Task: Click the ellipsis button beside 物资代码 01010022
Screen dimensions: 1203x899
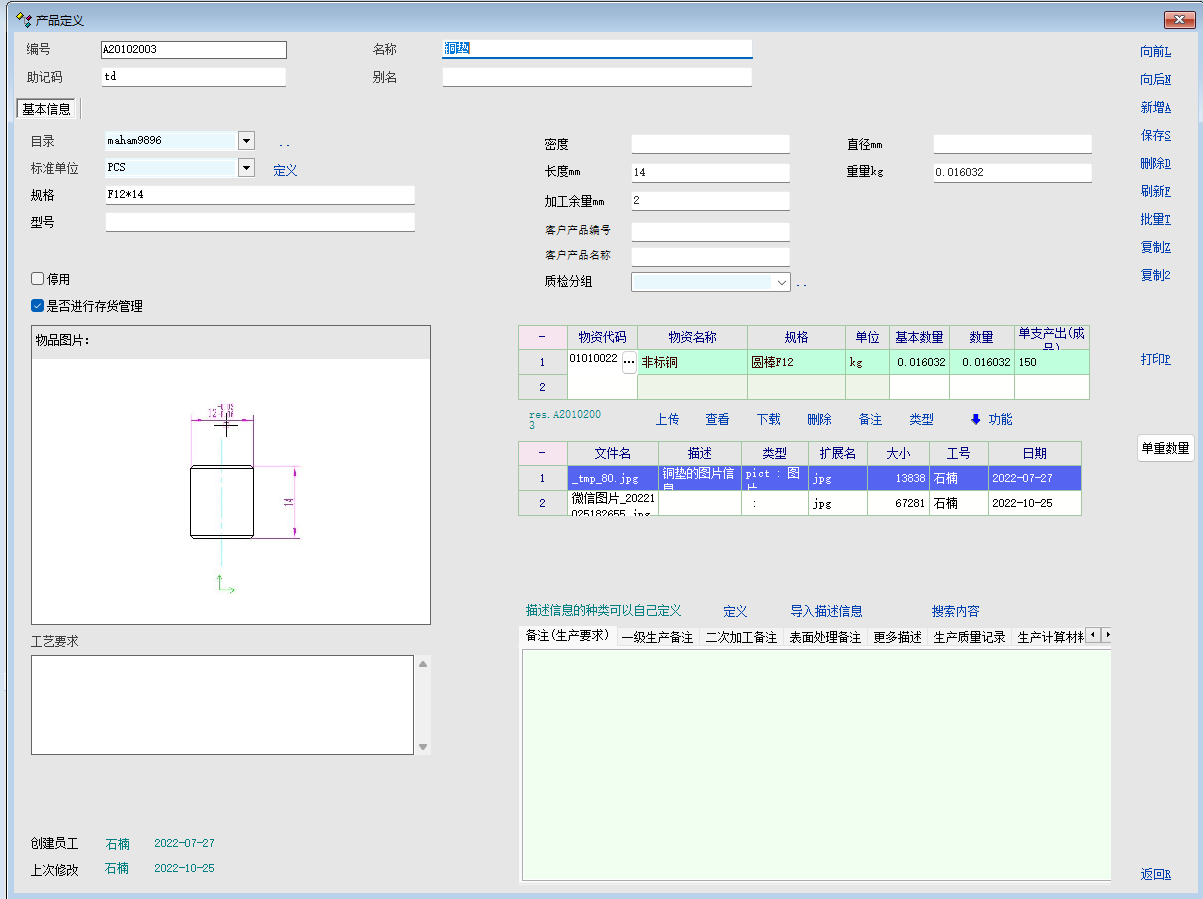Action: point(629,362)
